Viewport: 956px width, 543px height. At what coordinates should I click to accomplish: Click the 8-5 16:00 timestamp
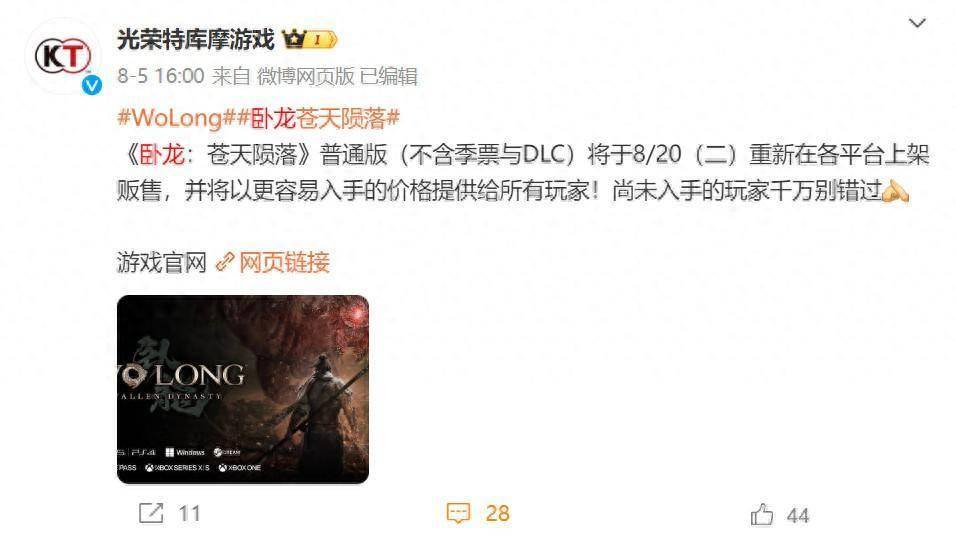click(x=161, y=76)
